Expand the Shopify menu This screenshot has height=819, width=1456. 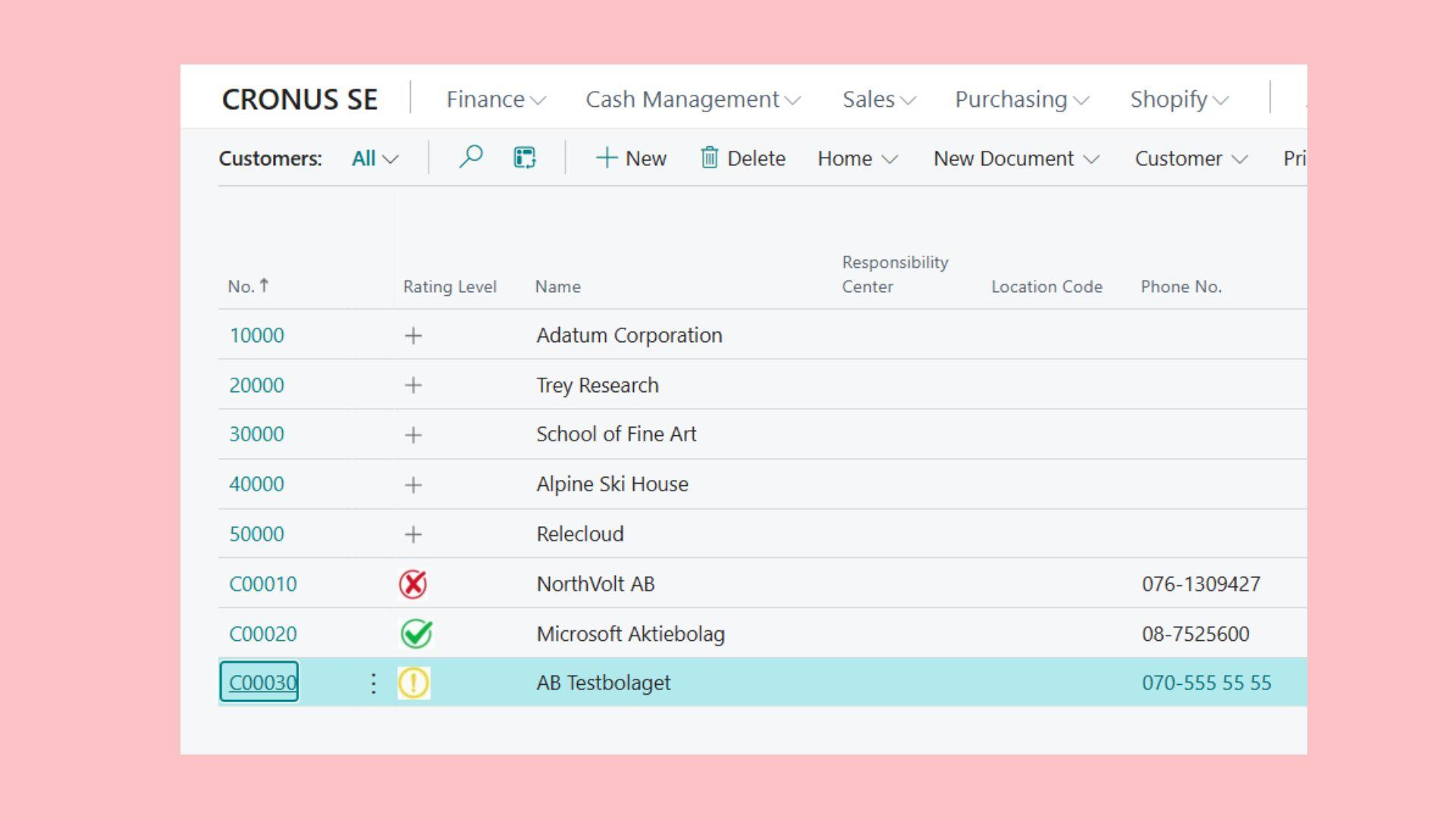[x=1180, y=99]
